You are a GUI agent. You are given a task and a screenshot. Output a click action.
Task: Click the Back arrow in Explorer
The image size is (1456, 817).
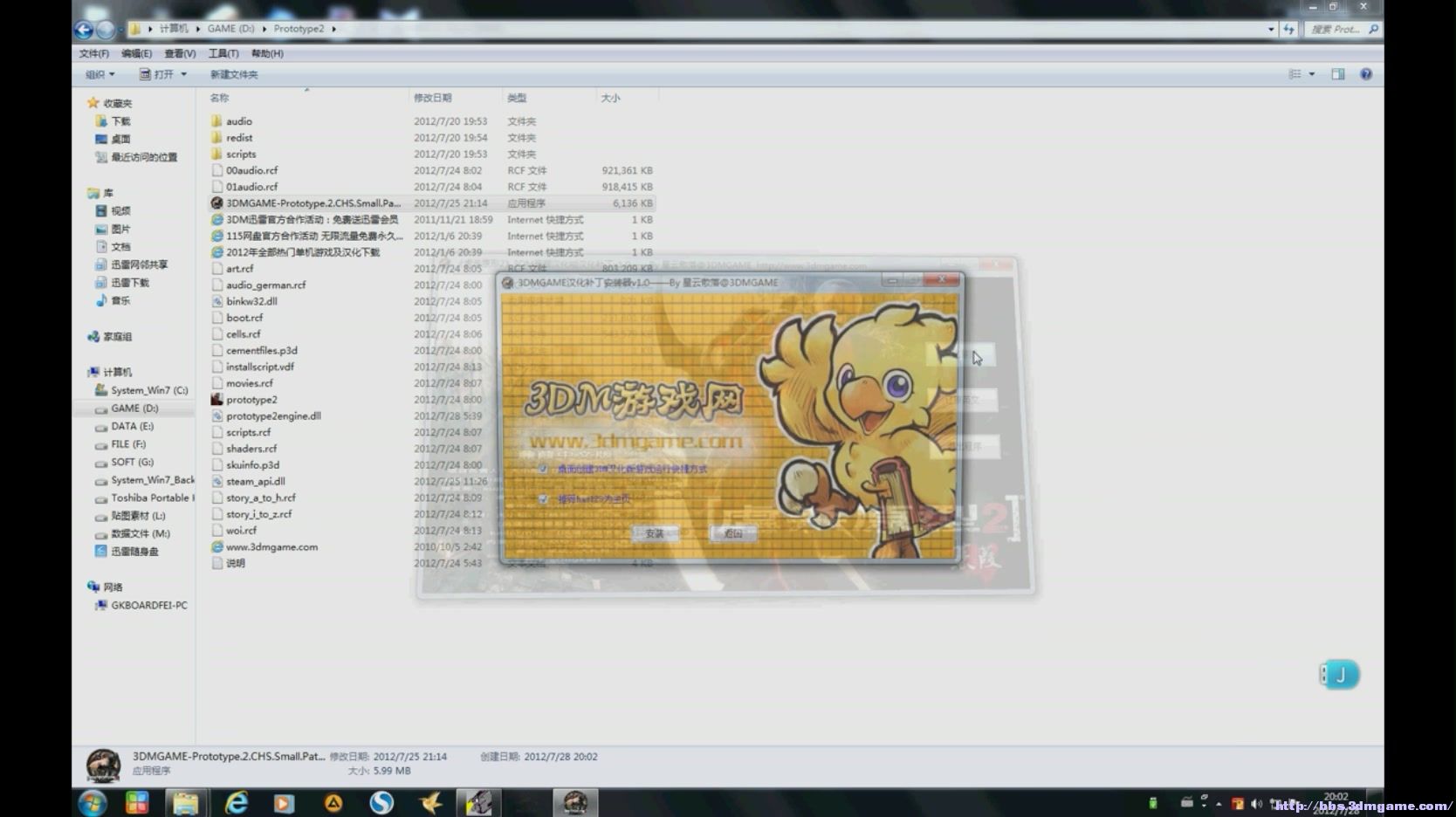click(83, 30)
